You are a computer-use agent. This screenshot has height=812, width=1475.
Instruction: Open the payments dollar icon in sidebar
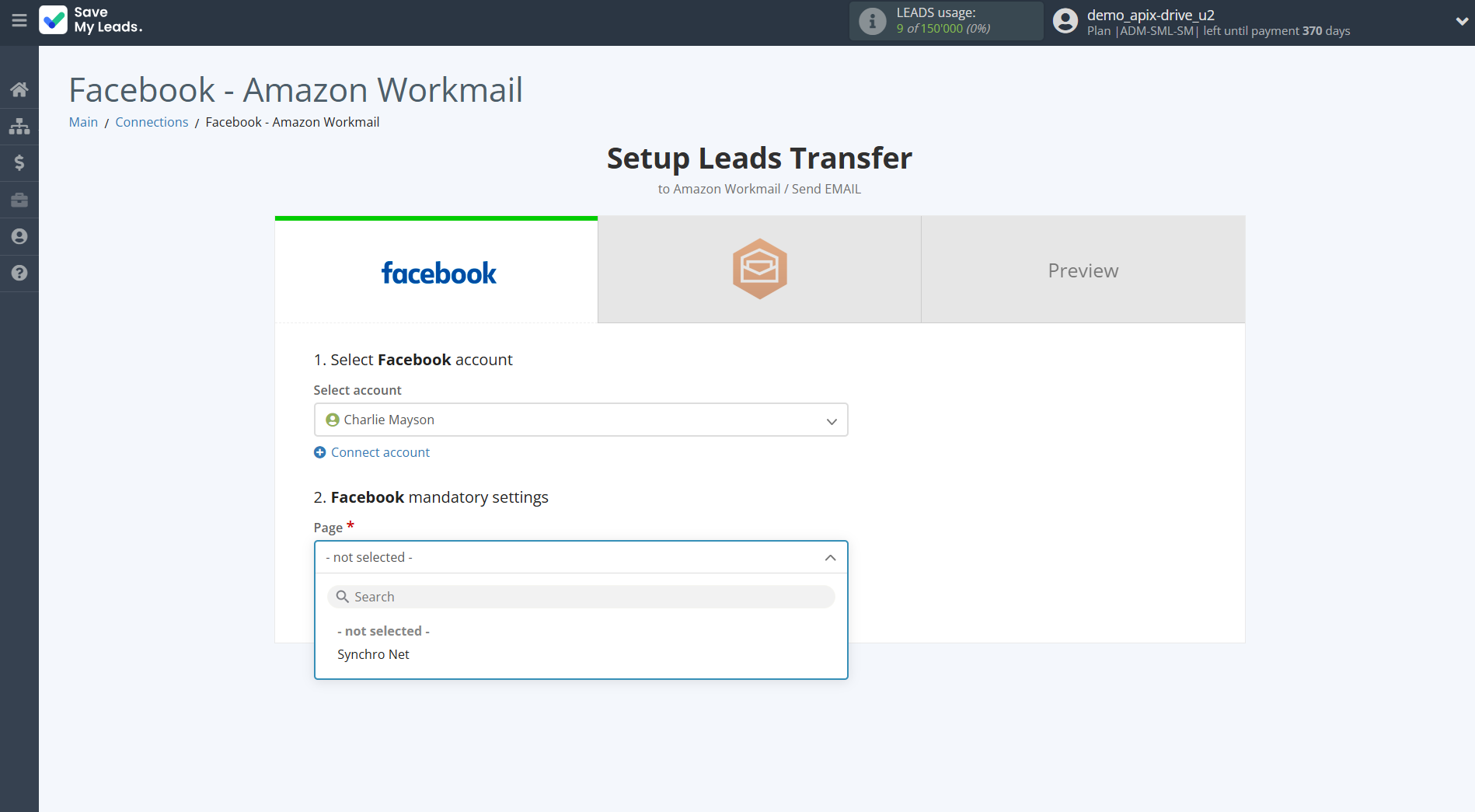[x=19, y=162]
